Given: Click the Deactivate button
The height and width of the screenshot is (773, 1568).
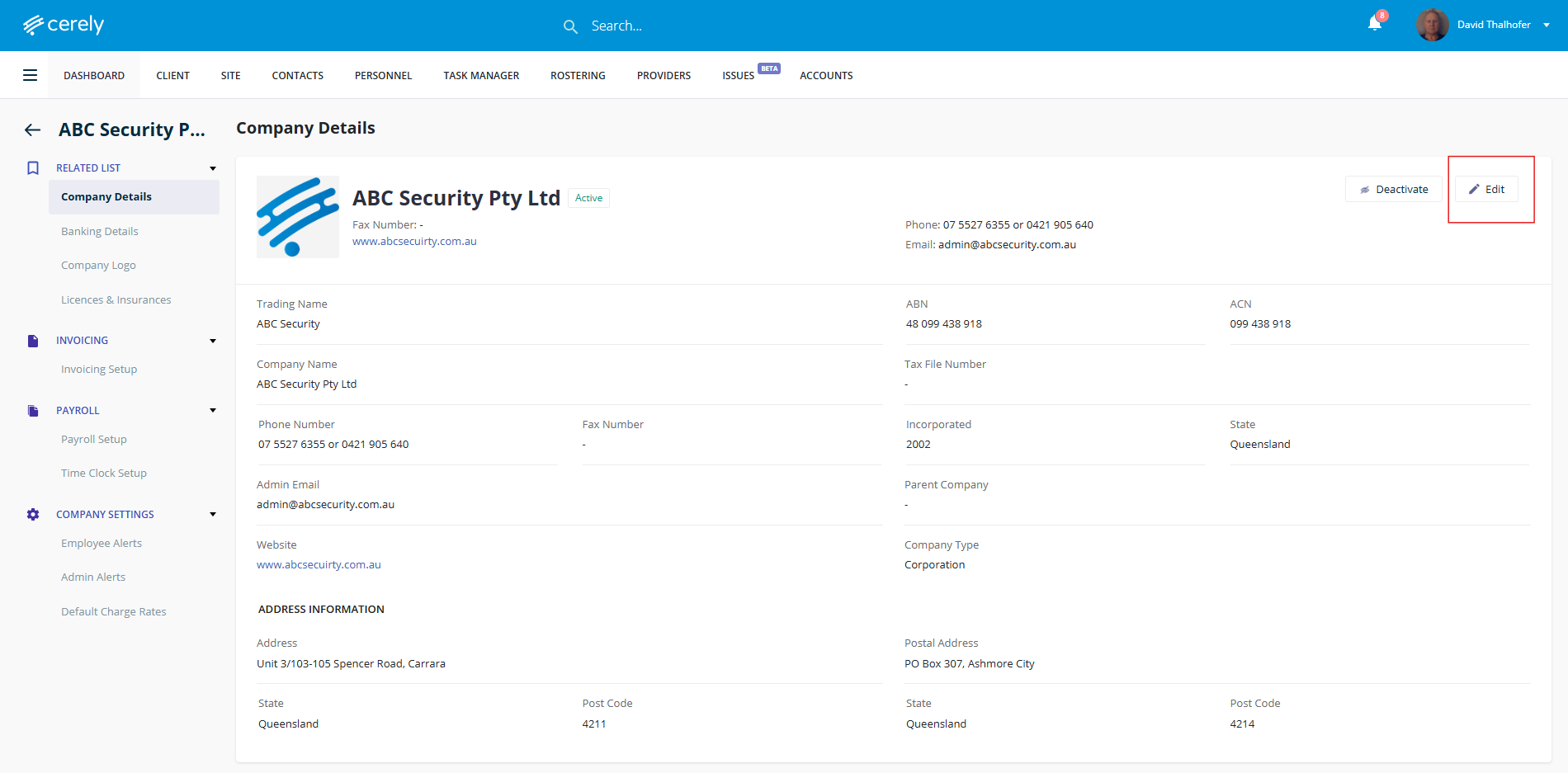Looking at the screenshot, I should tap(1394, 189).
